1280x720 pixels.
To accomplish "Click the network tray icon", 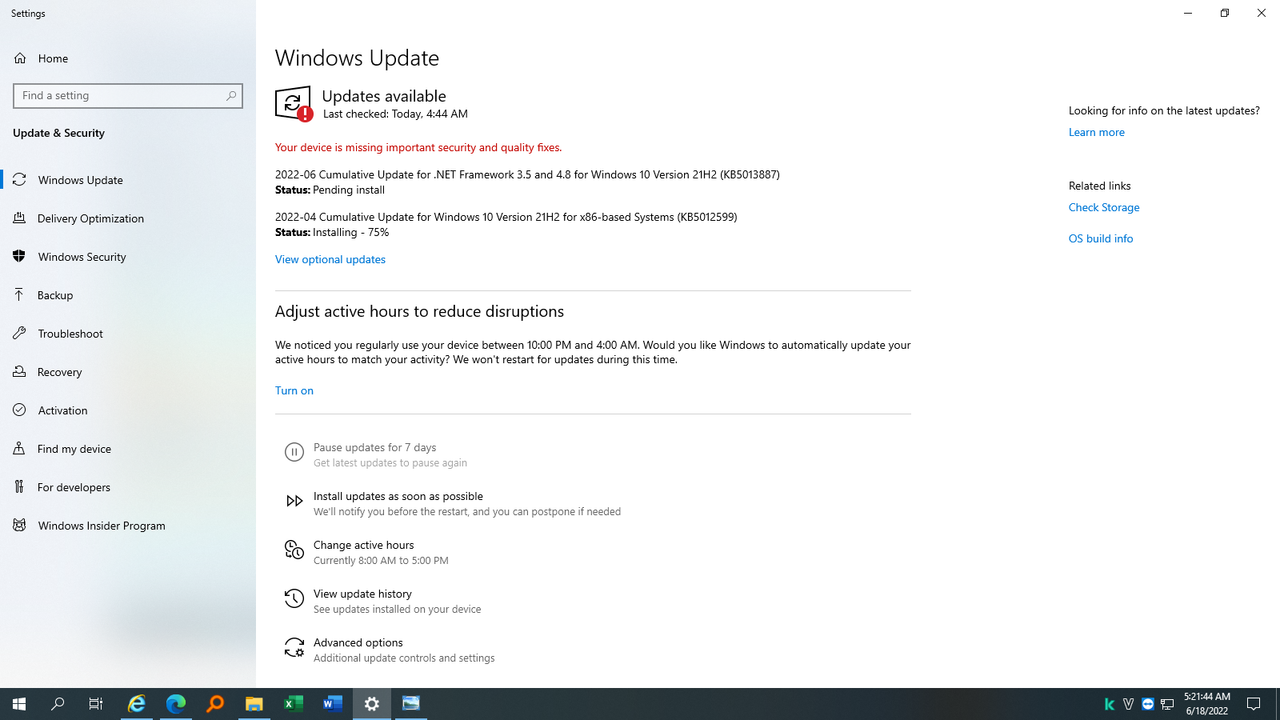I will point(1167,704).
